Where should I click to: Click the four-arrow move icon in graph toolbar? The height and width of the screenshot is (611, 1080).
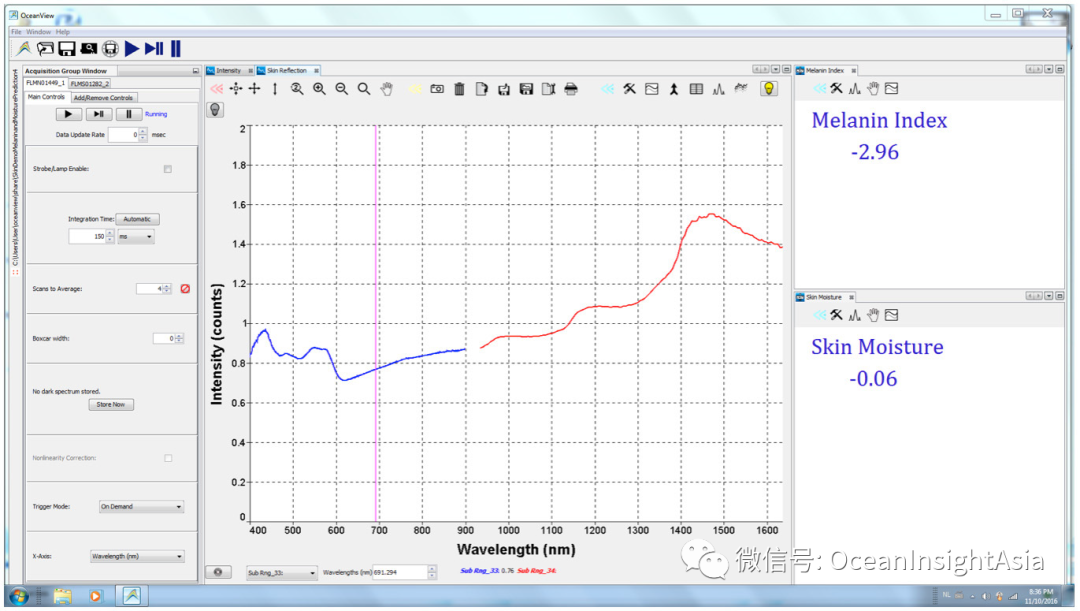255,89
